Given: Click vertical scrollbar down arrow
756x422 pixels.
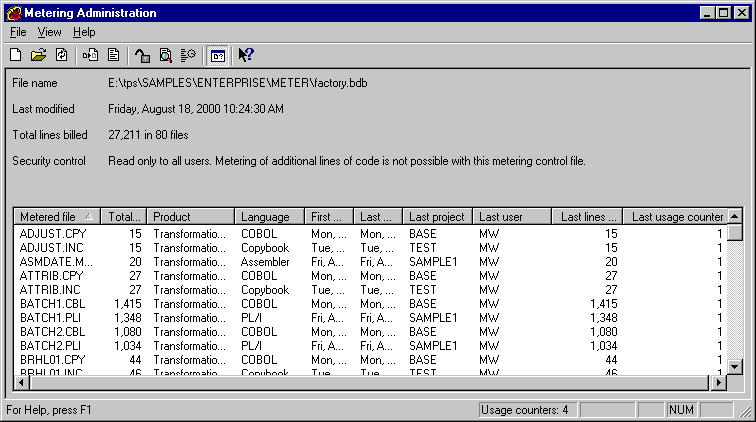Looking at the screenshot, I should coord(734,367).
